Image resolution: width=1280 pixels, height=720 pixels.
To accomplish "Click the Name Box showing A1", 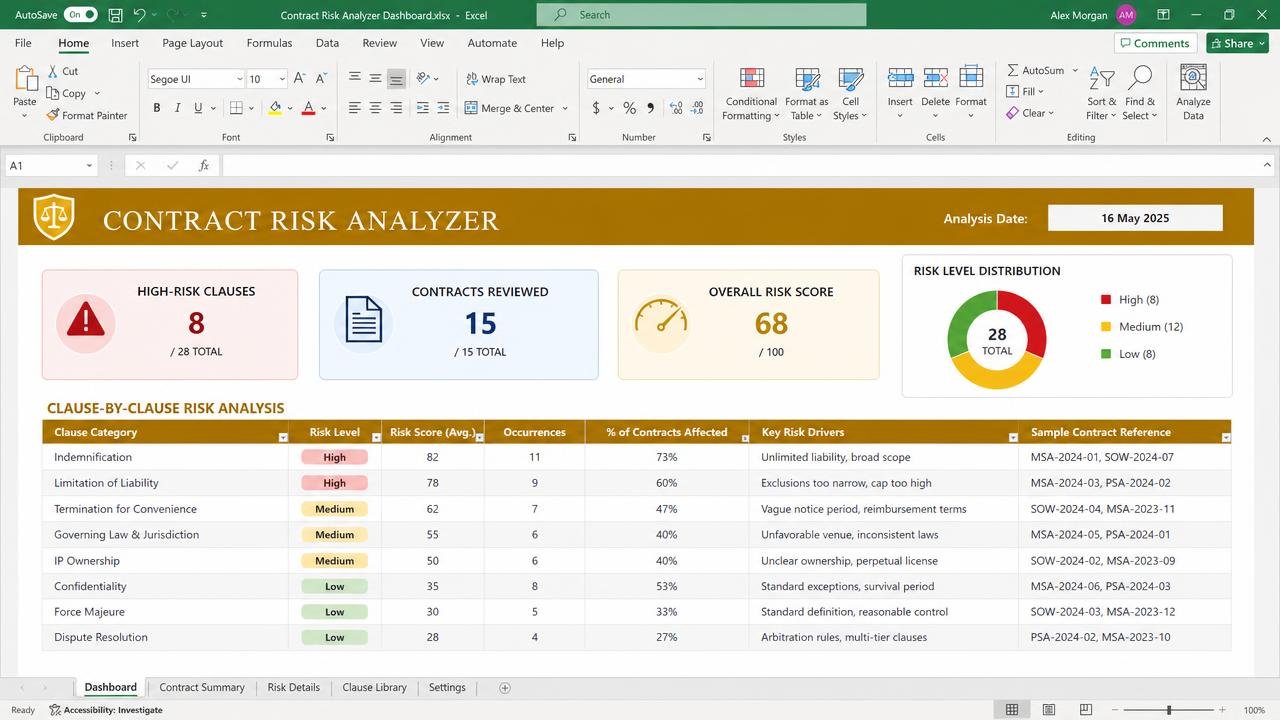I will [50, 166].
